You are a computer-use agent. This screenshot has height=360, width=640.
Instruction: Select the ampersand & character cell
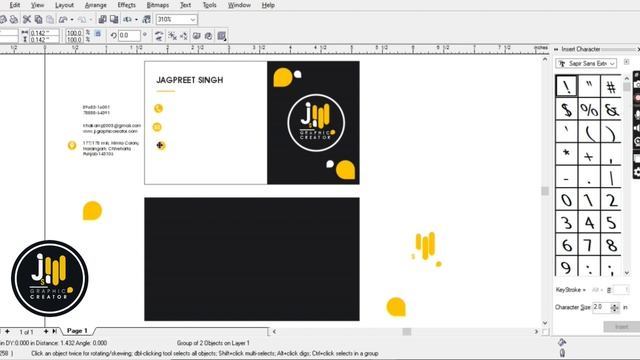coord(611,109)
